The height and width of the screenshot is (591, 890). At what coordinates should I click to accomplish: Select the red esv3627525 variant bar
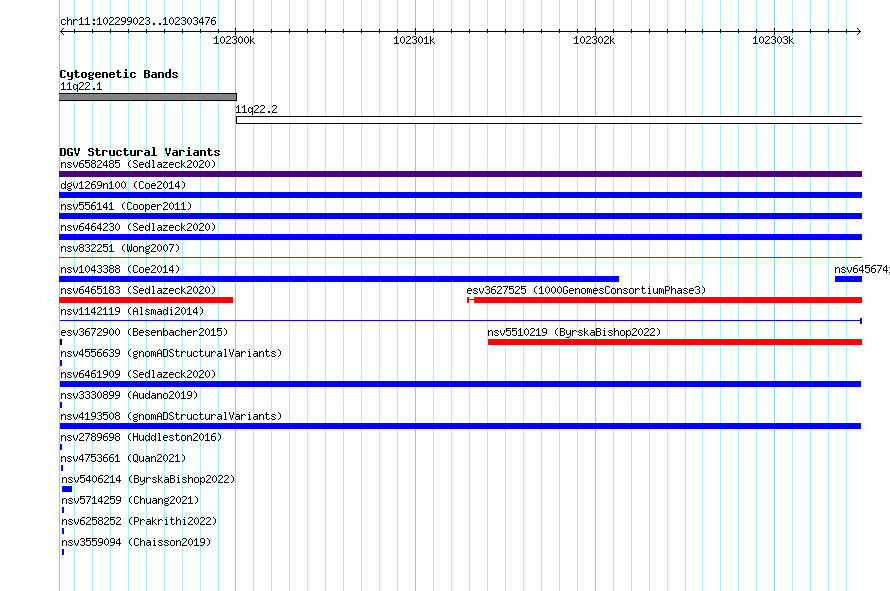[x=665, y=300]
